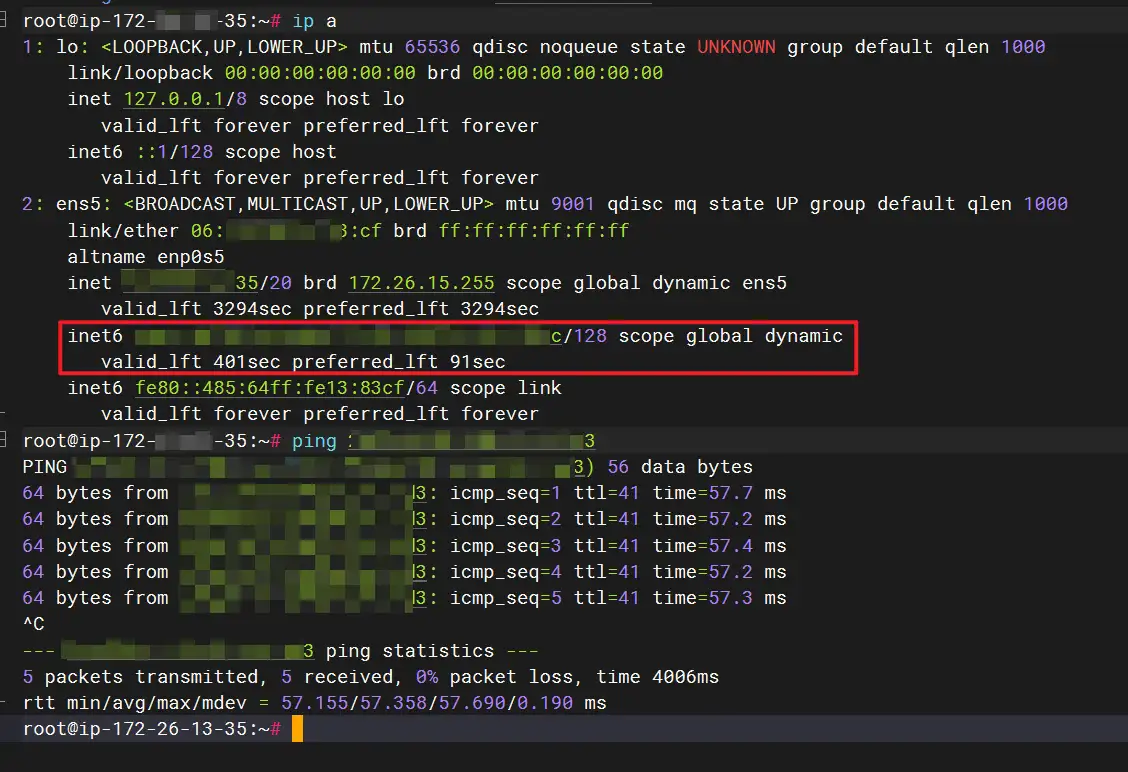Click the ^C interrupt line
Screen dimensions: 1128x772
[33, 623]
